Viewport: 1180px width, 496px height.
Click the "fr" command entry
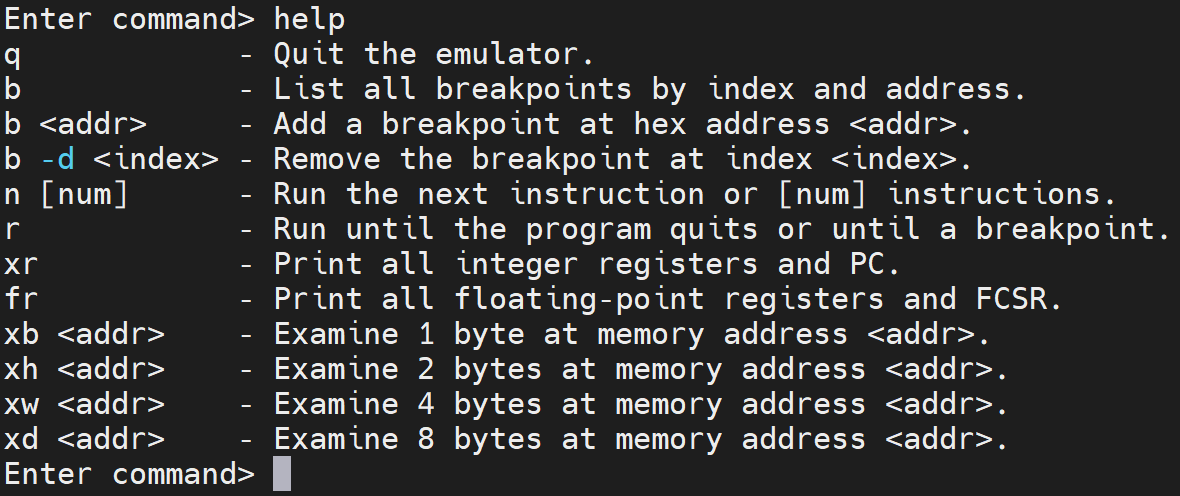tap(22, 299)
